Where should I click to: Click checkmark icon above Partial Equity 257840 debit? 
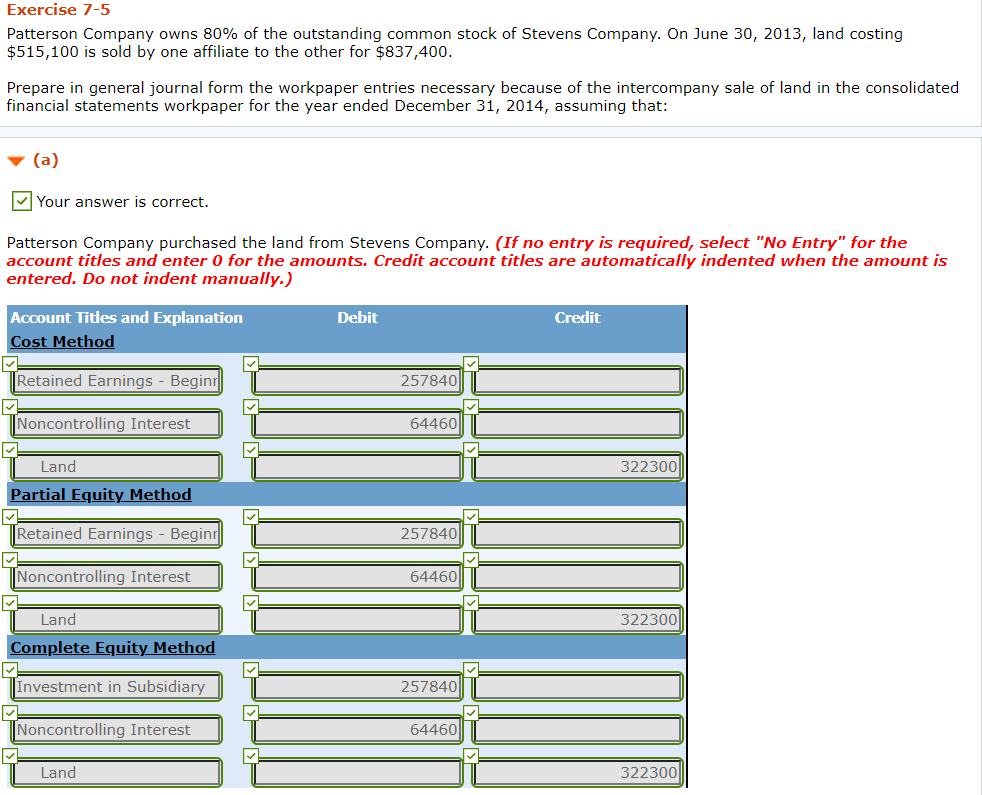coord(251,517)
